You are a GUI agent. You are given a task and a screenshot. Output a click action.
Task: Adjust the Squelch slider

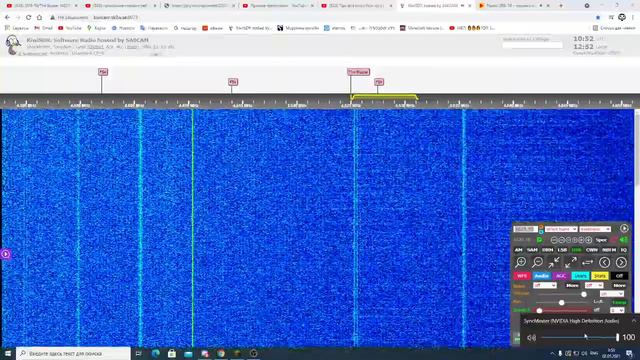[562, 311]
